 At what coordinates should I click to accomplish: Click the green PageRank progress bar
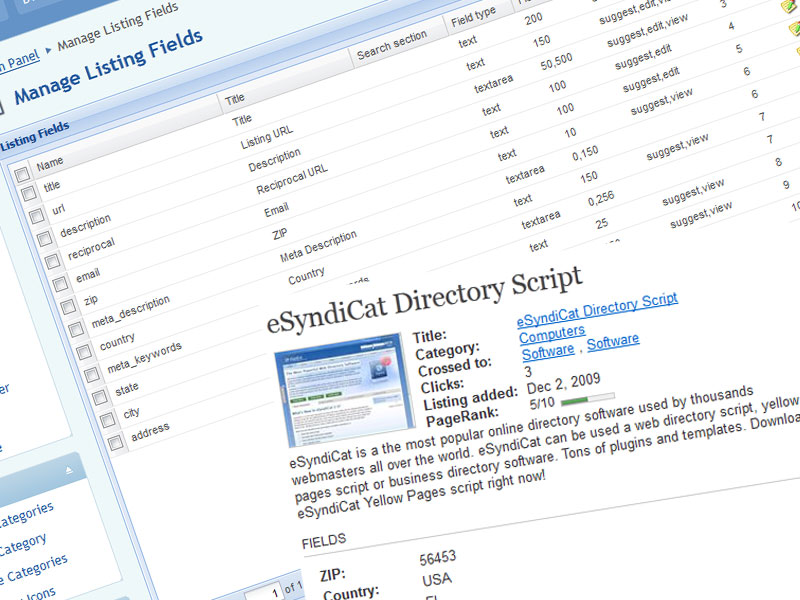click(x=588, y=398)
